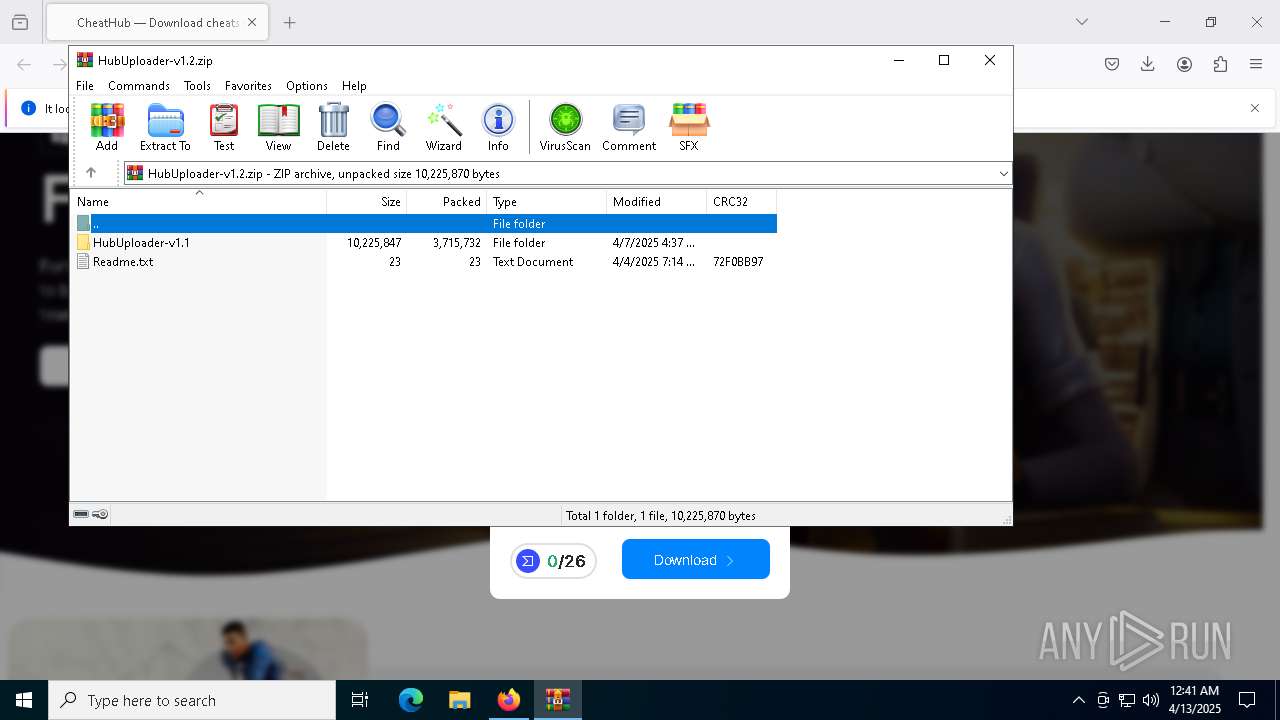Open a new Firefox tab
Screen dimensions: 1280x720
tap(290, 22)
